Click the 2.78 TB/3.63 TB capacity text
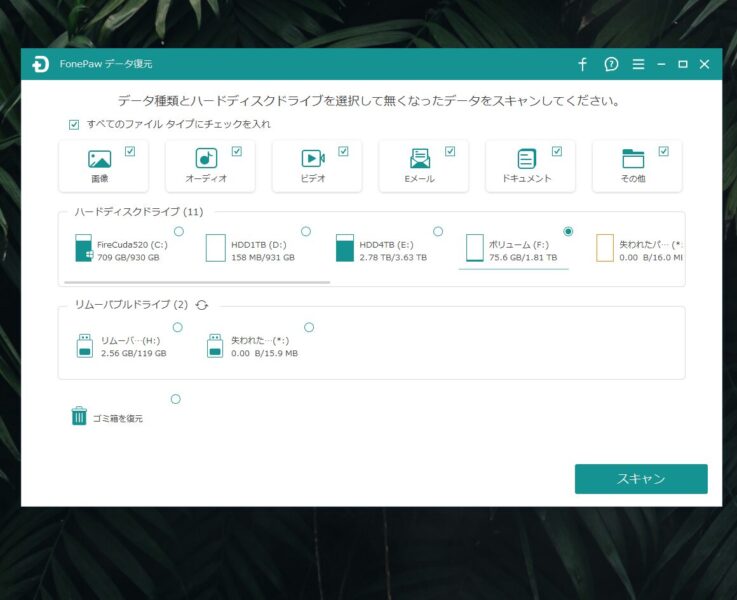 [393, 257]
